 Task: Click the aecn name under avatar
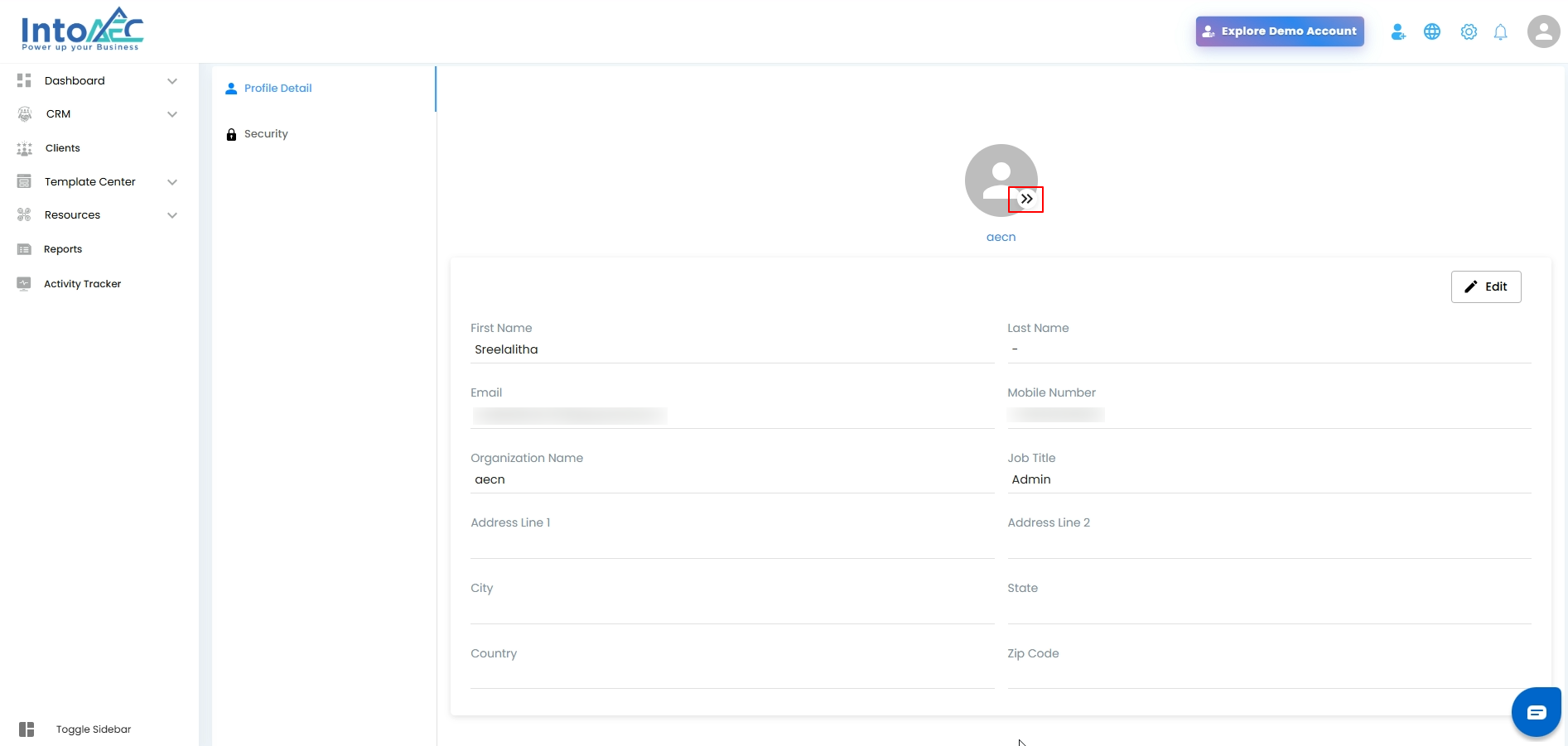click(1001, 237)
